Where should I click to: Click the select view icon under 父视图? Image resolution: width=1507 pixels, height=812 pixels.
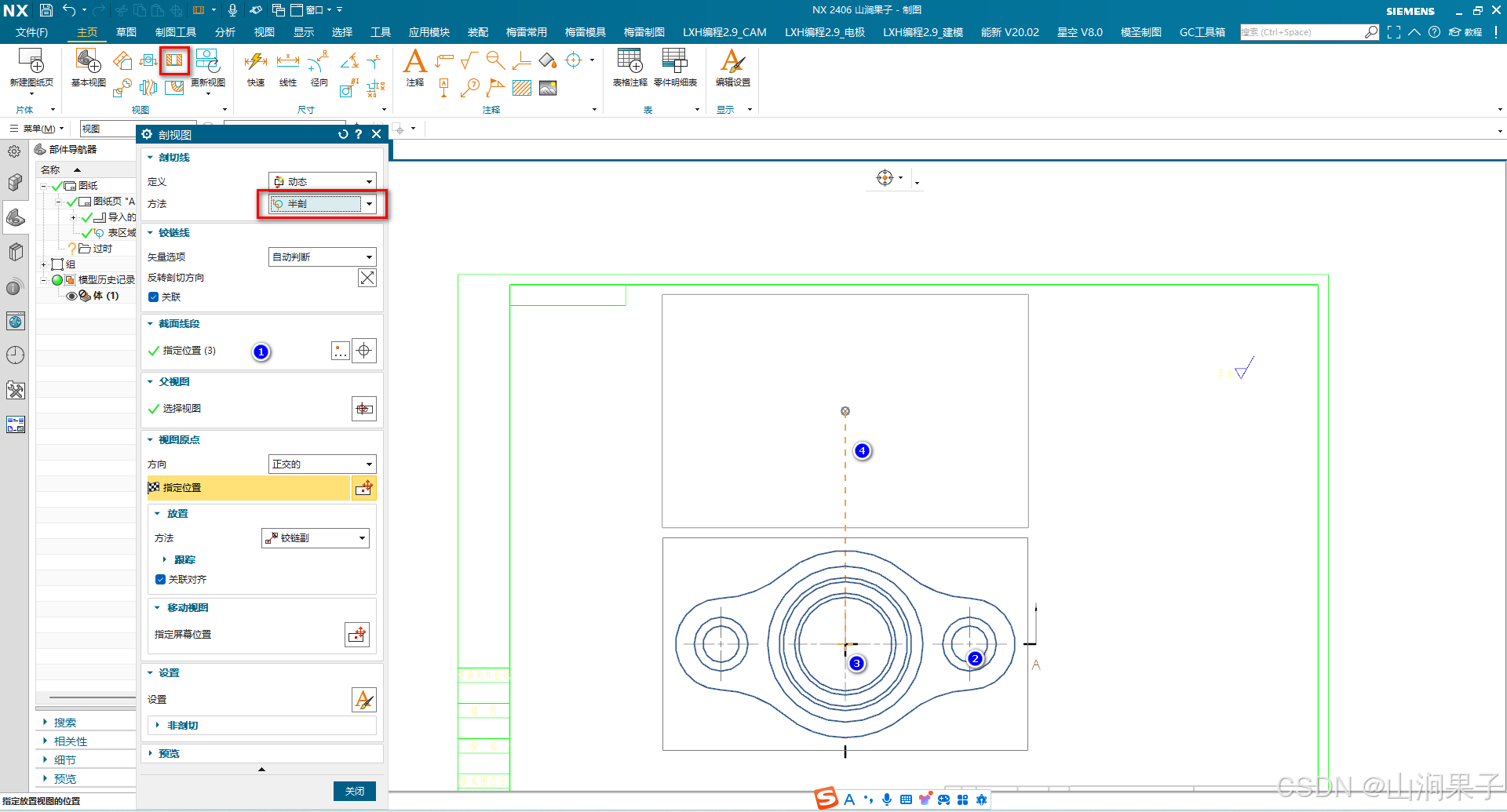point(364,409)
